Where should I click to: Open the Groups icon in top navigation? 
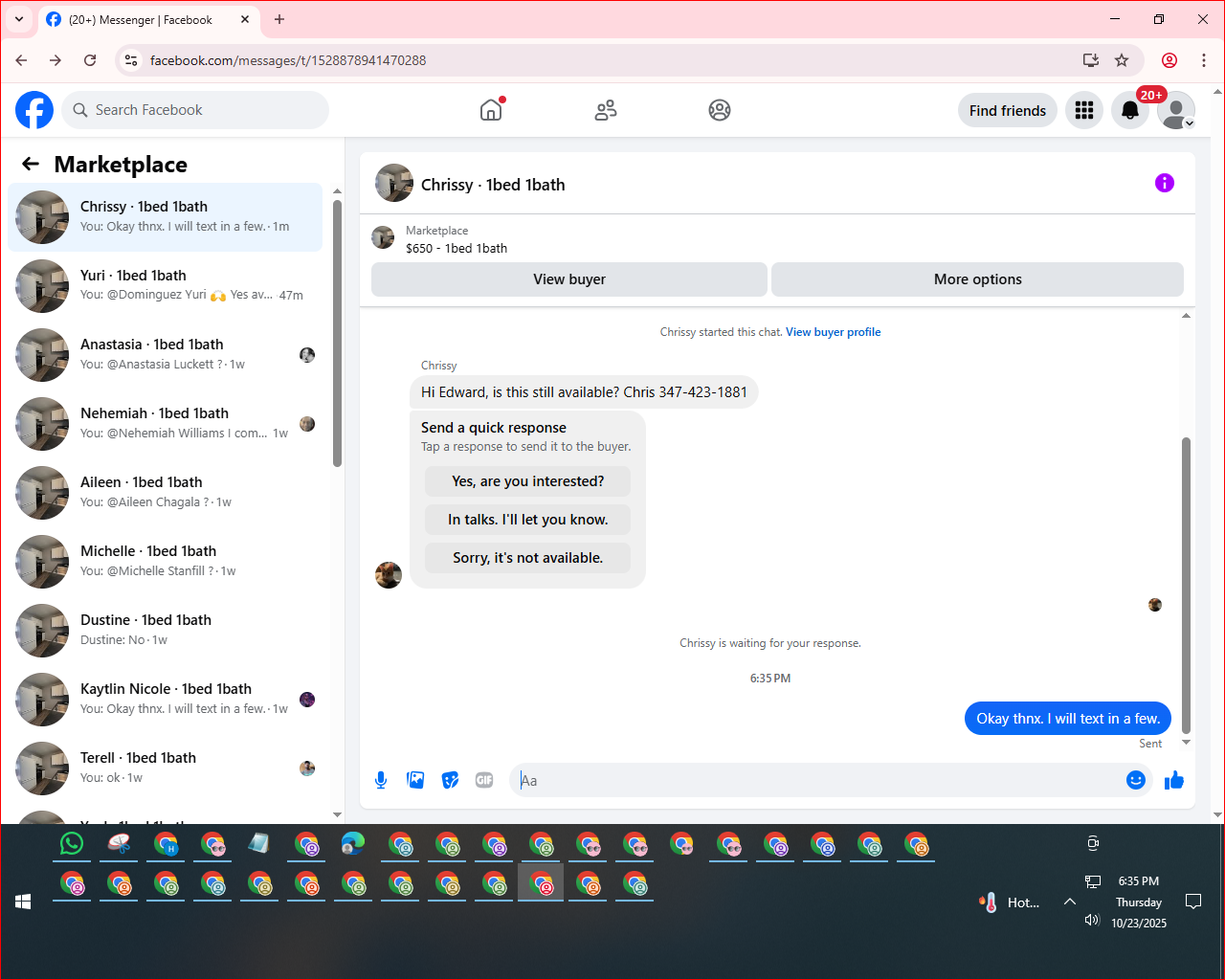(720, 110)
